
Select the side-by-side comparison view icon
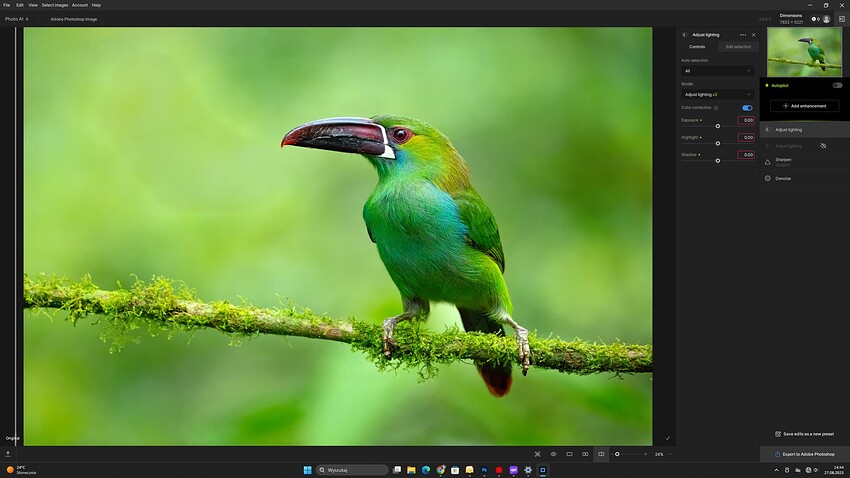pyautogui.click(x=585, y=454)
